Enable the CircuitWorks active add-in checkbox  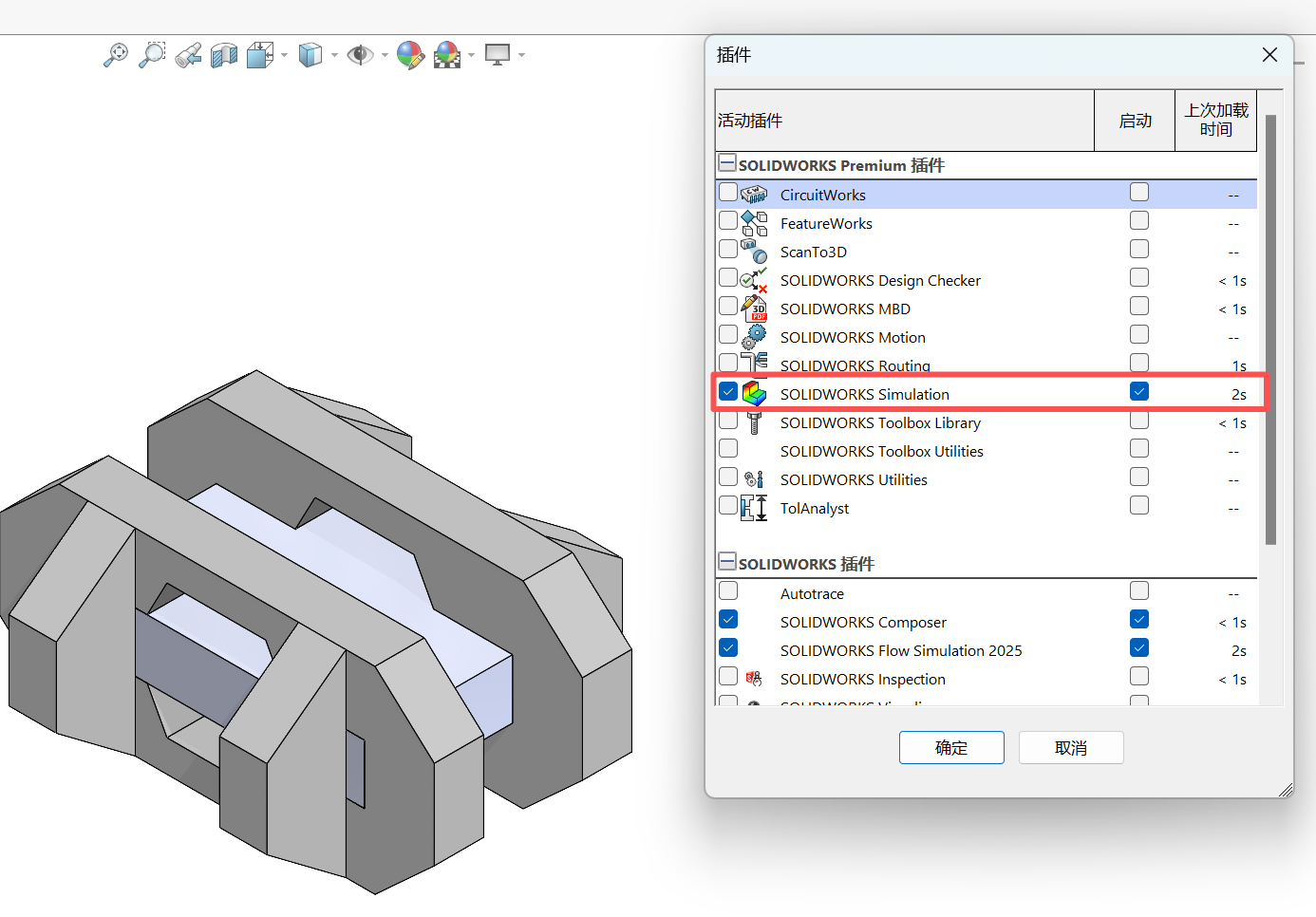click(x=728, y=193)
